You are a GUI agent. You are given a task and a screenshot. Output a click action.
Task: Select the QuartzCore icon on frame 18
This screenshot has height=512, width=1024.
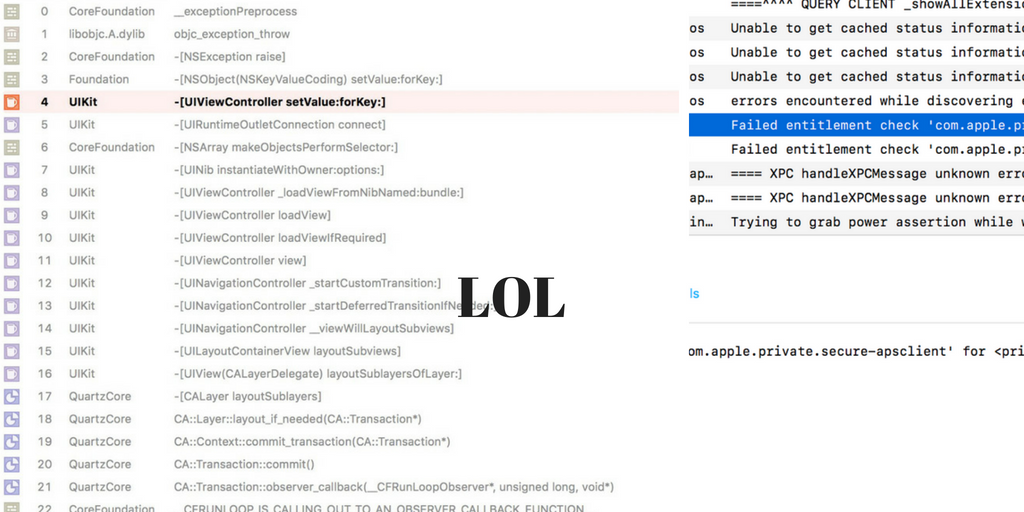[x=12, y=419]
